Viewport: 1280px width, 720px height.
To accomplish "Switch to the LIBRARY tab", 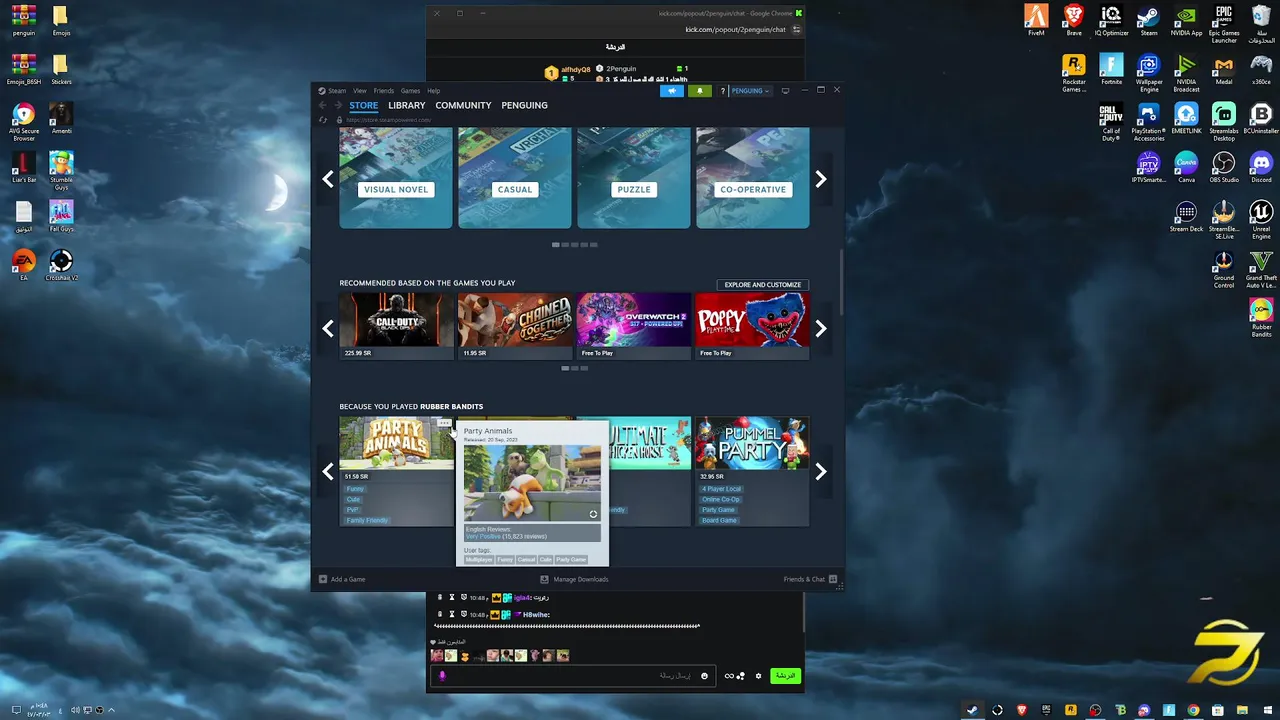I will coord(407,105).
